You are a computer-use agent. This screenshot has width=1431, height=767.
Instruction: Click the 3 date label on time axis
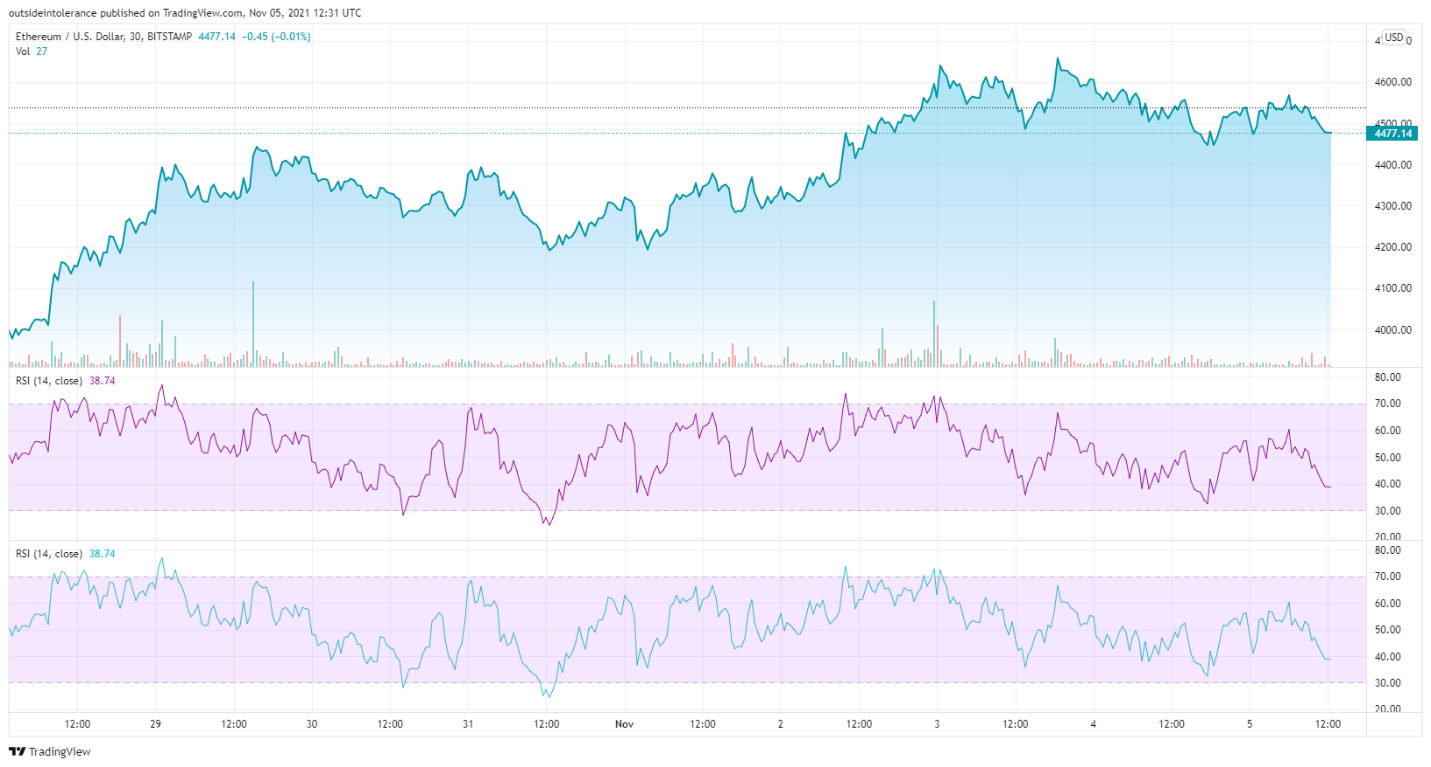pyautogui.click(x=937, y=723)
